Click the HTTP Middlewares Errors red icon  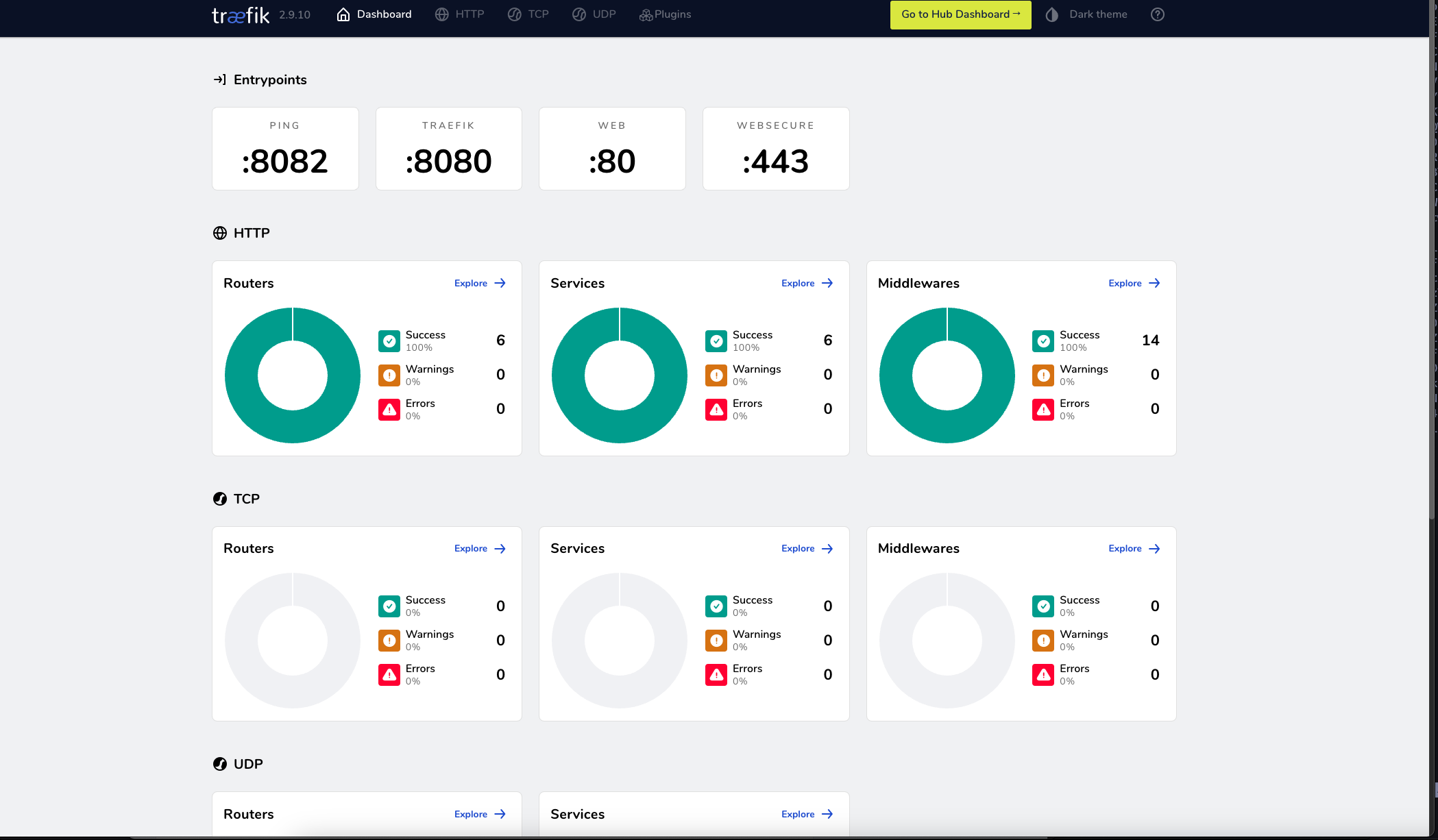[1043, 409]
